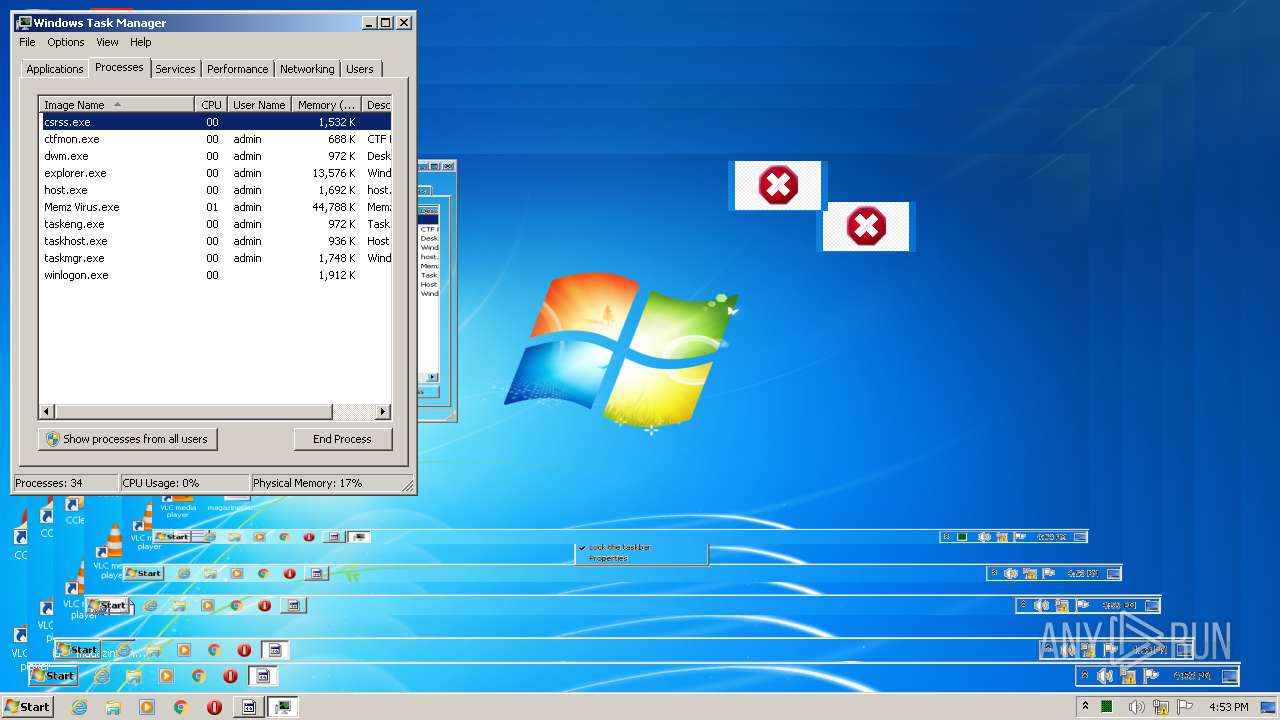This screenshot has width=1280, height=720.
Task: Switch to the Services tab
Action: click(x=175, y=69)
